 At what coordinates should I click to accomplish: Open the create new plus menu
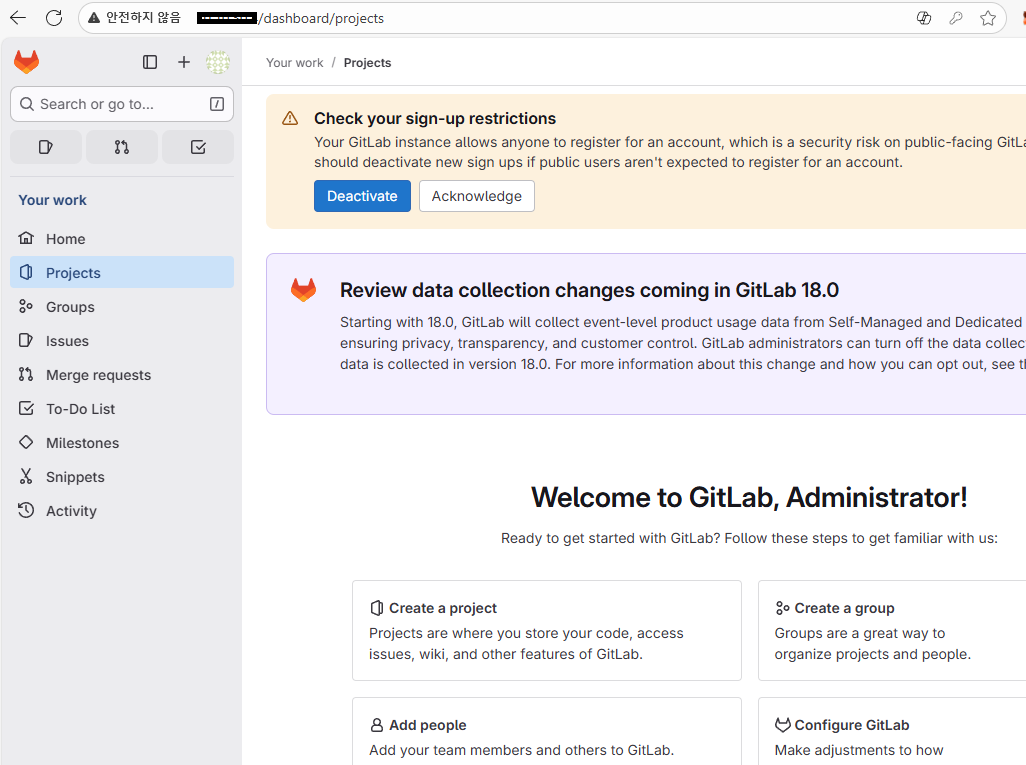pos(184,62)
